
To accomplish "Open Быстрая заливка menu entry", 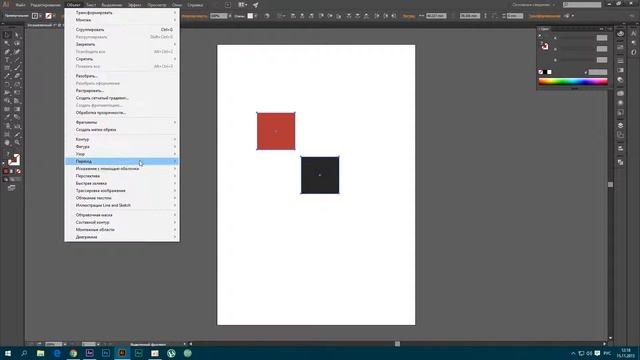I will [122, 183].
